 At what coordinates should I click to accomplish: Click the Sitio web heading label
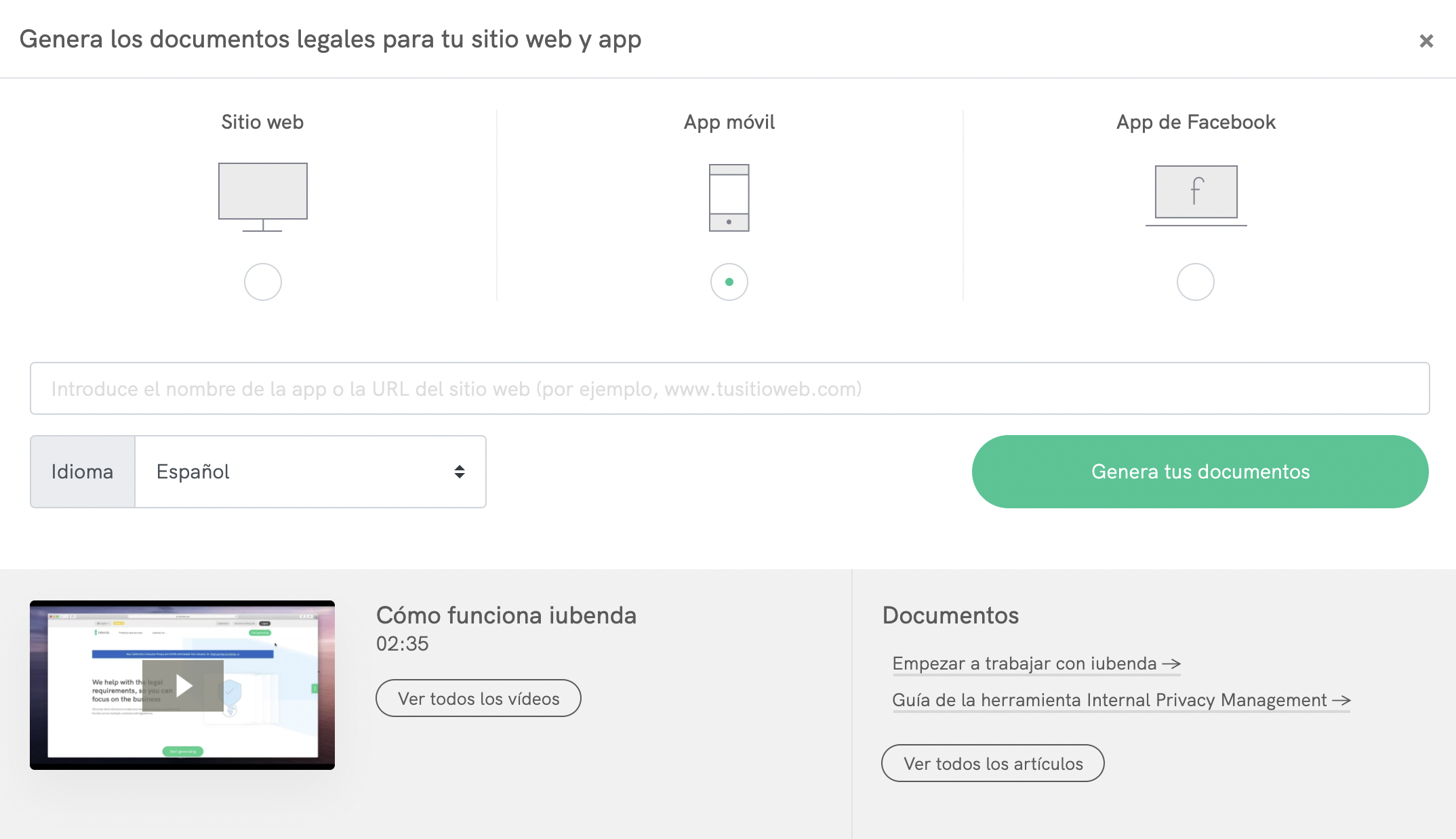tap(262, 122)
